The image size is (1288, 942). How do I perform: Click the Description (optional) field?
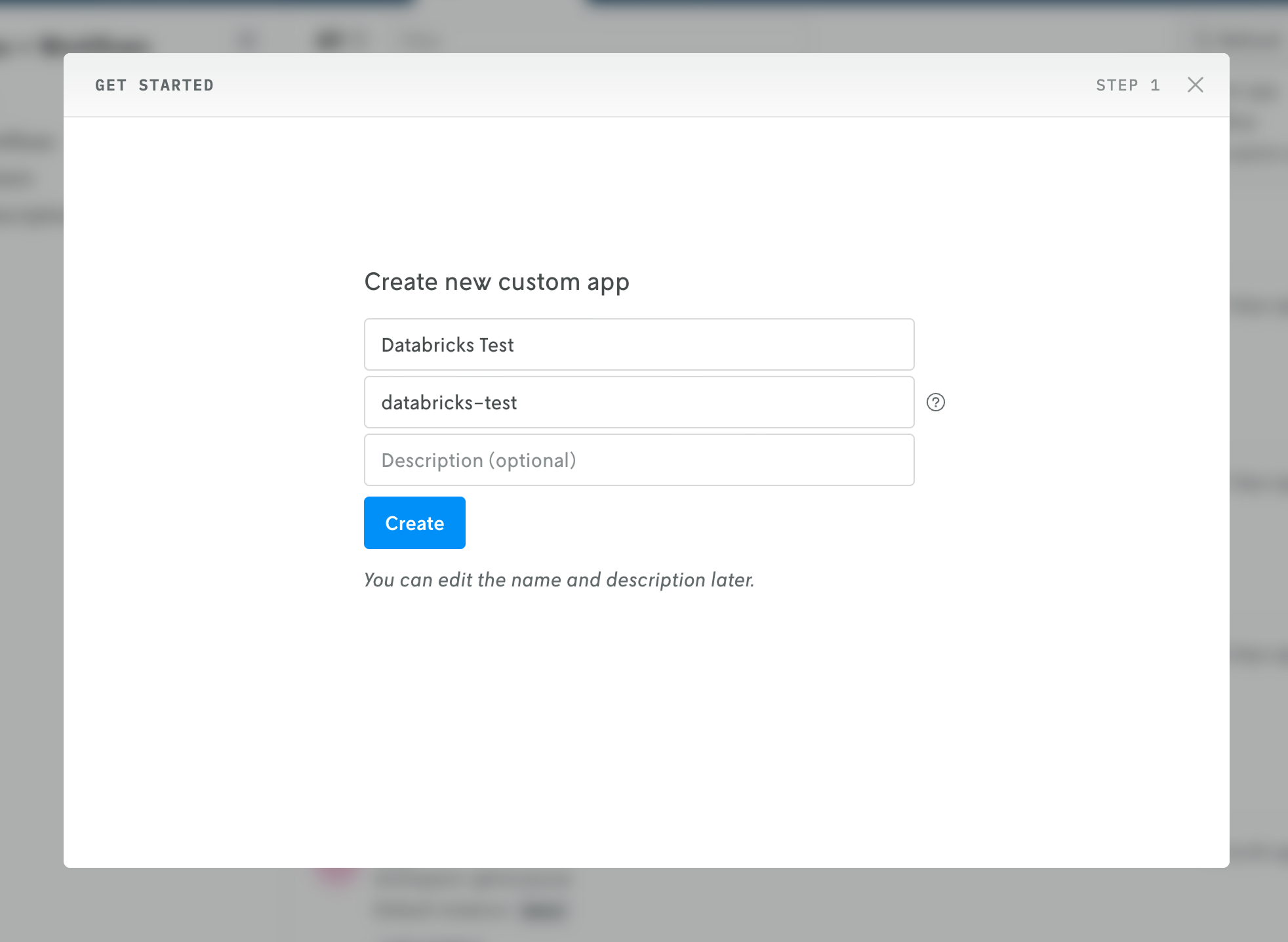639,460
